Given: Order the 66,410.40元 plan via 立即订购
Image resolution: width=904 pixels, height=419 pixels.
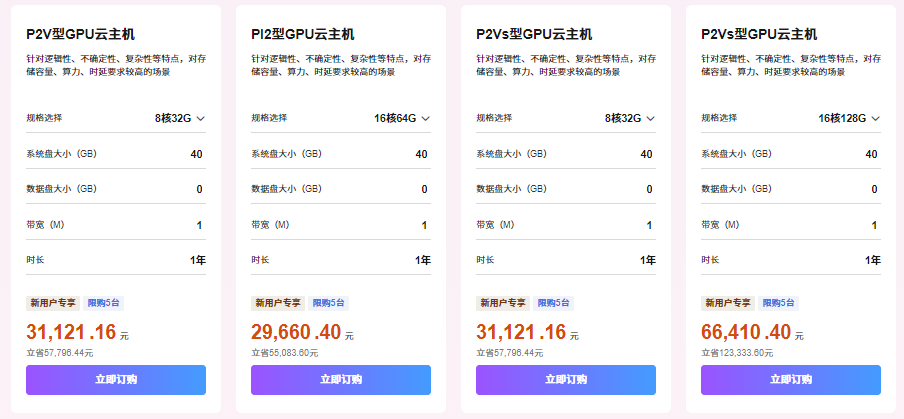Looking at the screenshot, I should point(791,380).
